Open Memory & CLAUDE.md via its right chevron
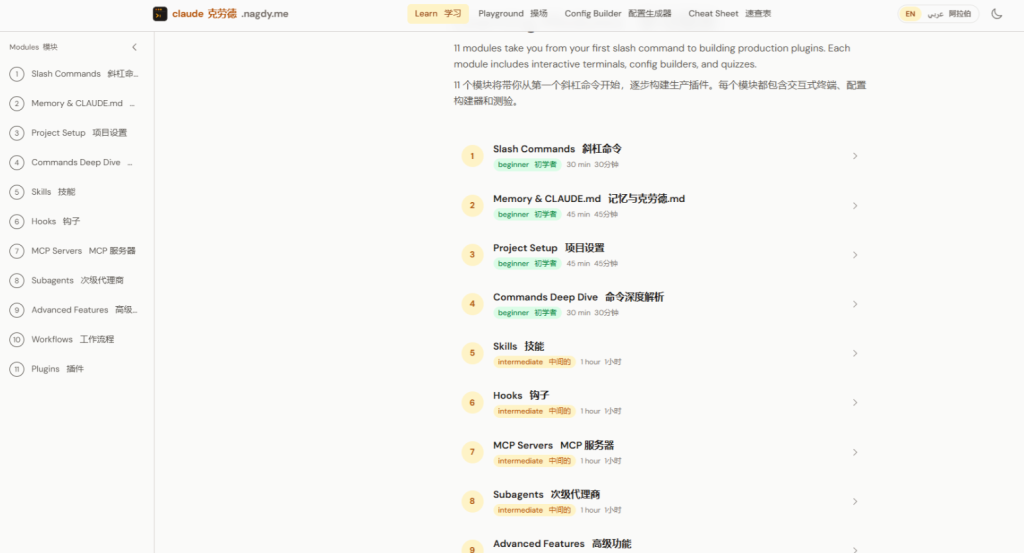Screen dimensions: 1024x553 (x=855, y=206)
